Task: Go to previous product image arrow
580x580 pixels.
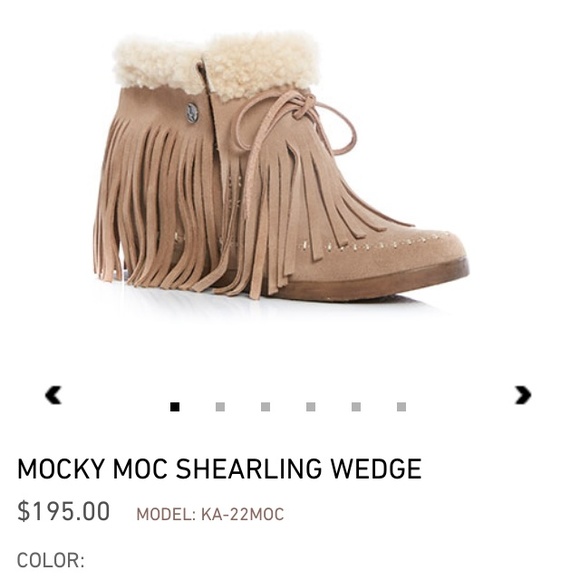Action: click(54, 395)
